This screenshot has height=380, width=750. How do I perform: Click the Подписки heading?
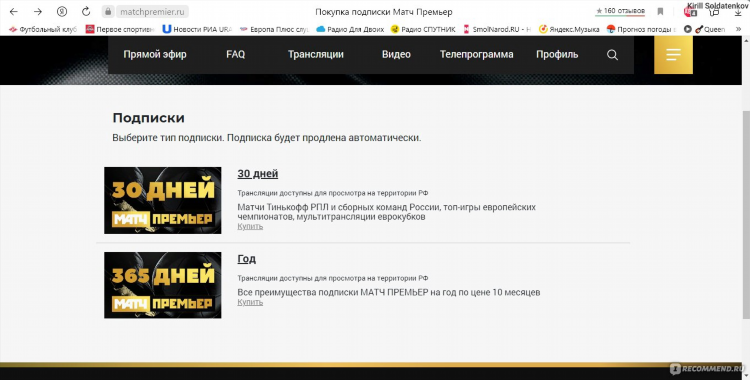tap(148, 118)
